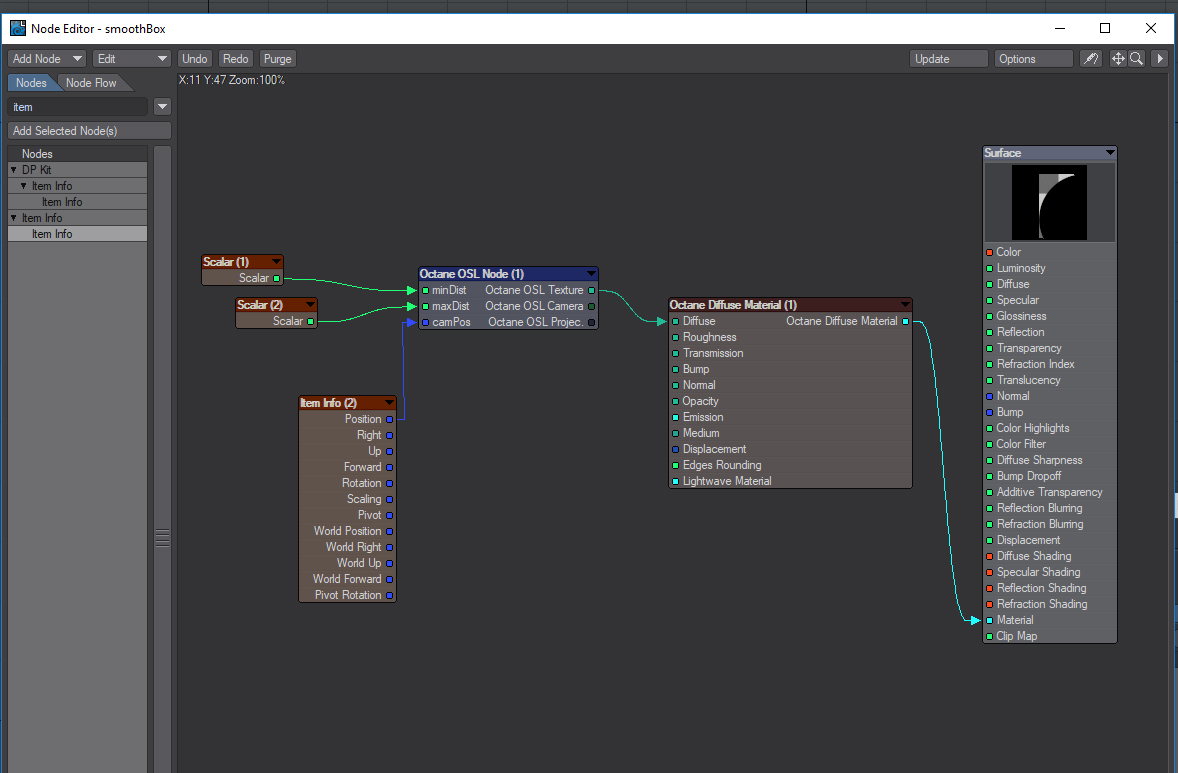Screen dimensions: 1178x773
Task: Click the Normal input connector on Surface node
Action: point(989,397)
